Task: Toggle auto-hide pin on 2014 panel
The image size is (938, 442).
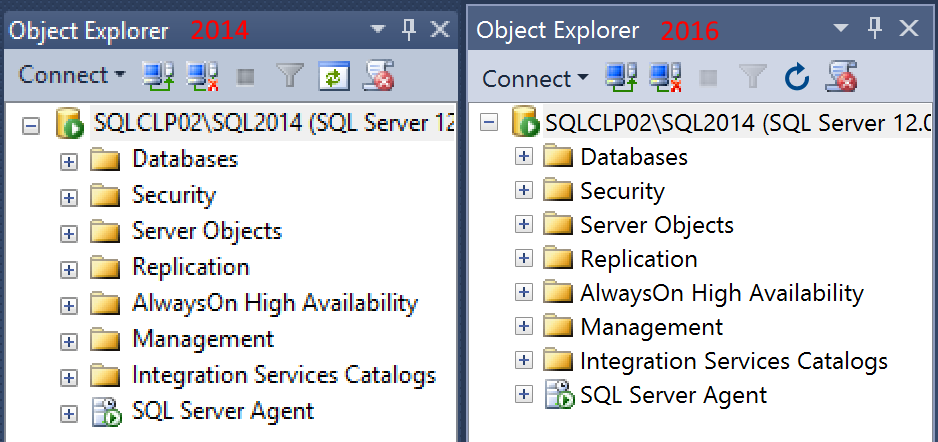Action: (x=408, y=30)
